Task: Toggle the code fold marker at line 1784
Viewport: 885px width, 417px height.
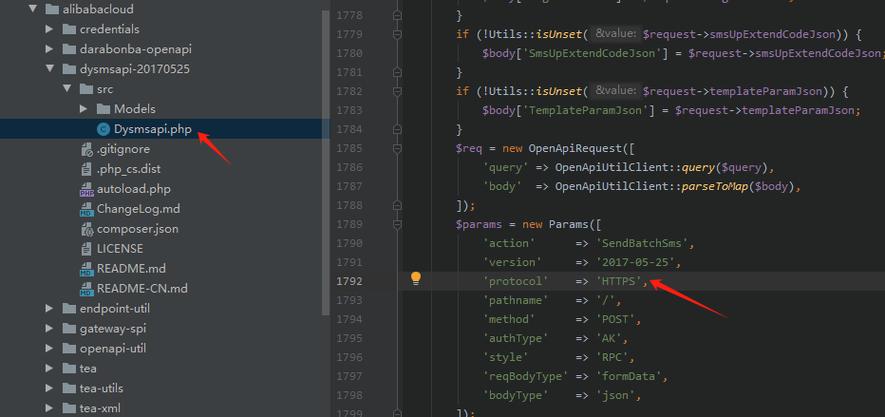Action: [x=397, y=129]
